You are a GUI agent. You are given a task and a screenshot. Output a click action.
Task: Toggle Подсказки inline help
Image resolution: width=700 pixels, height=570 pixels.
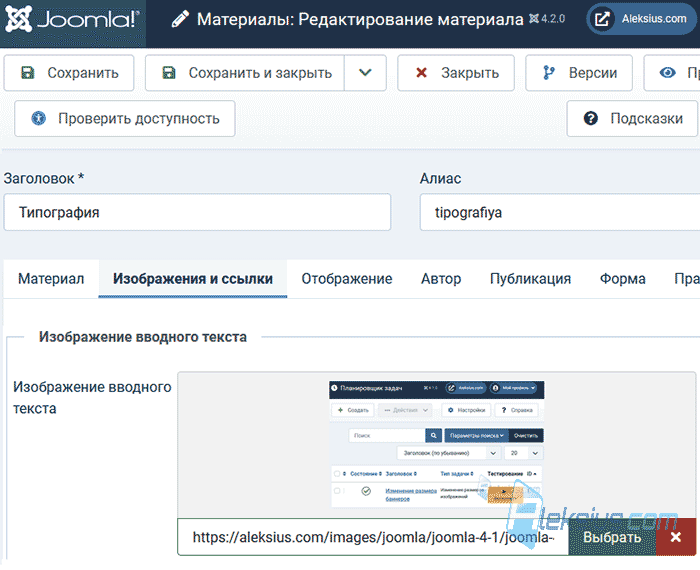[x=632, y=118]
